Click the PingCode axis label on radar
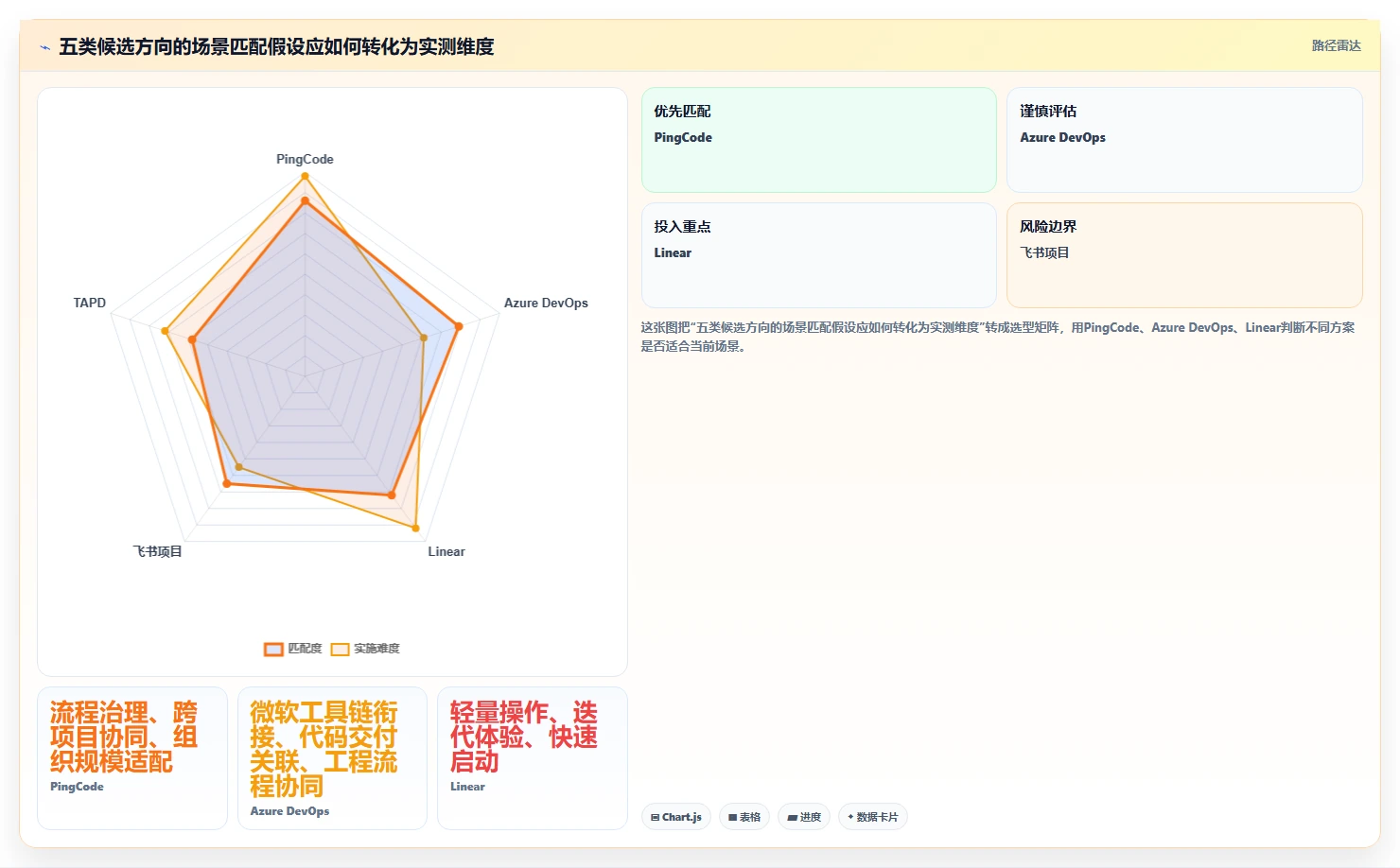 click(x=305, y=159)
